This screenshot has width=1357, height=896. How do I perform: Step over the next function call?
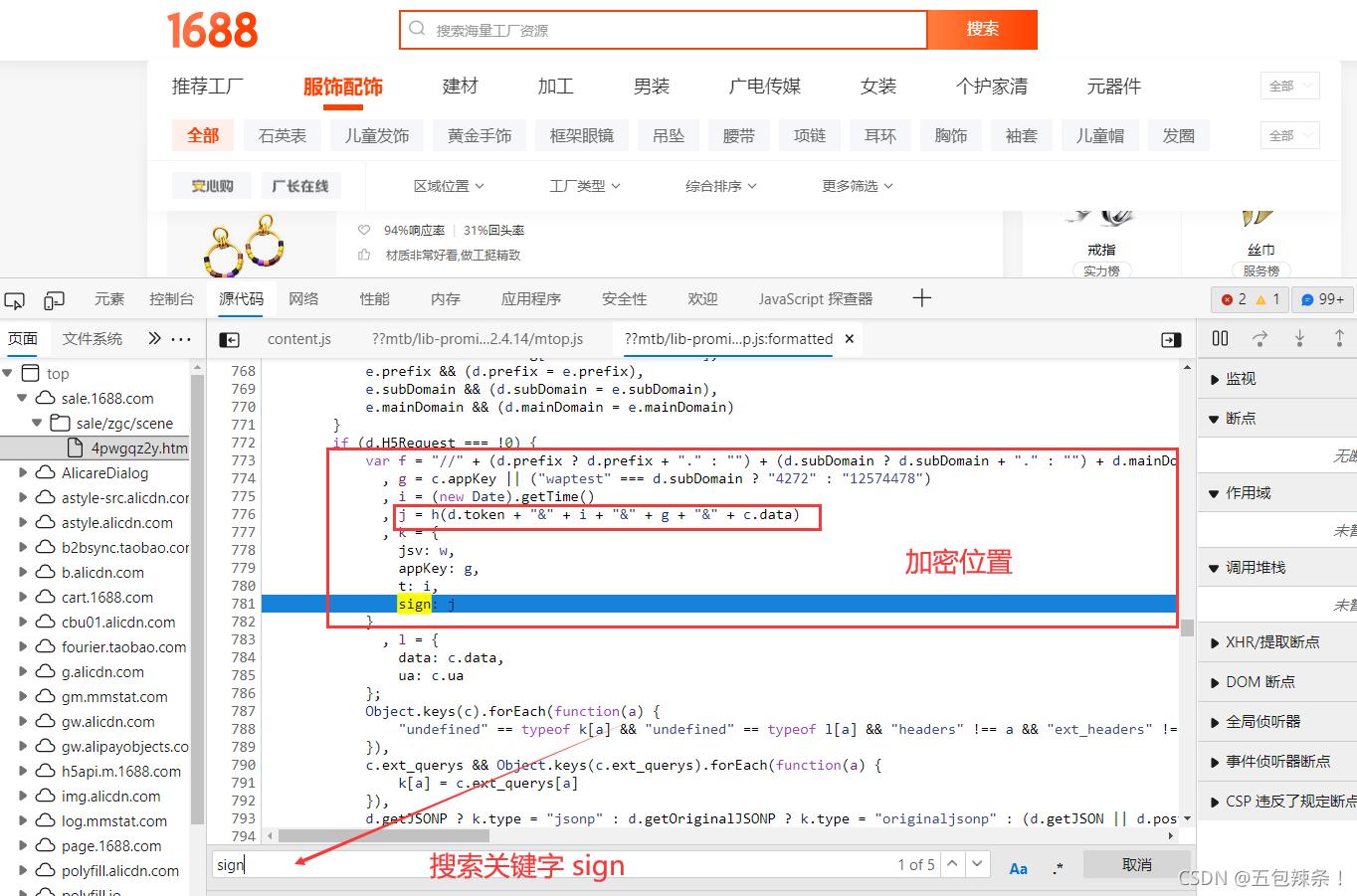(x=1260, y=338)
